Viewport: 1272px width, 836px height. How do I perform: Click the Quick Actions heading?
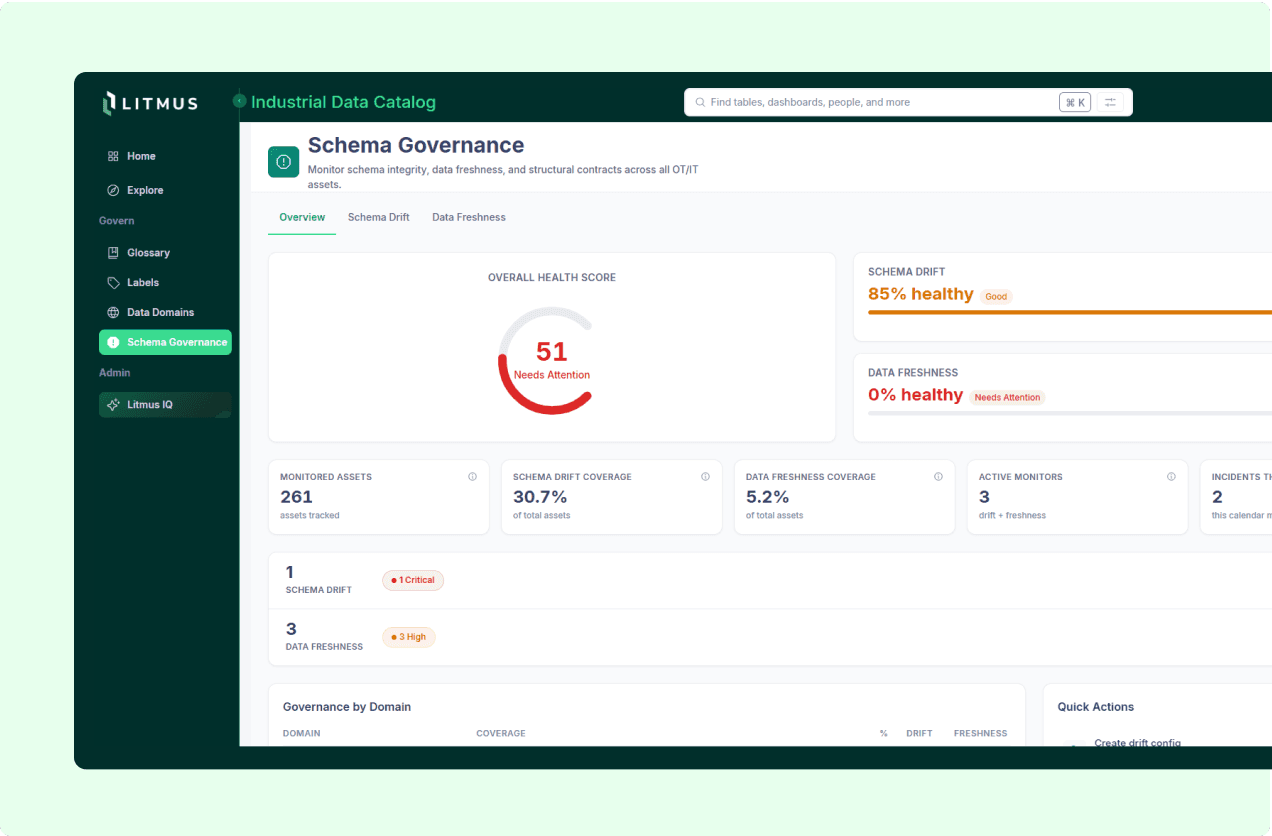1096,707
